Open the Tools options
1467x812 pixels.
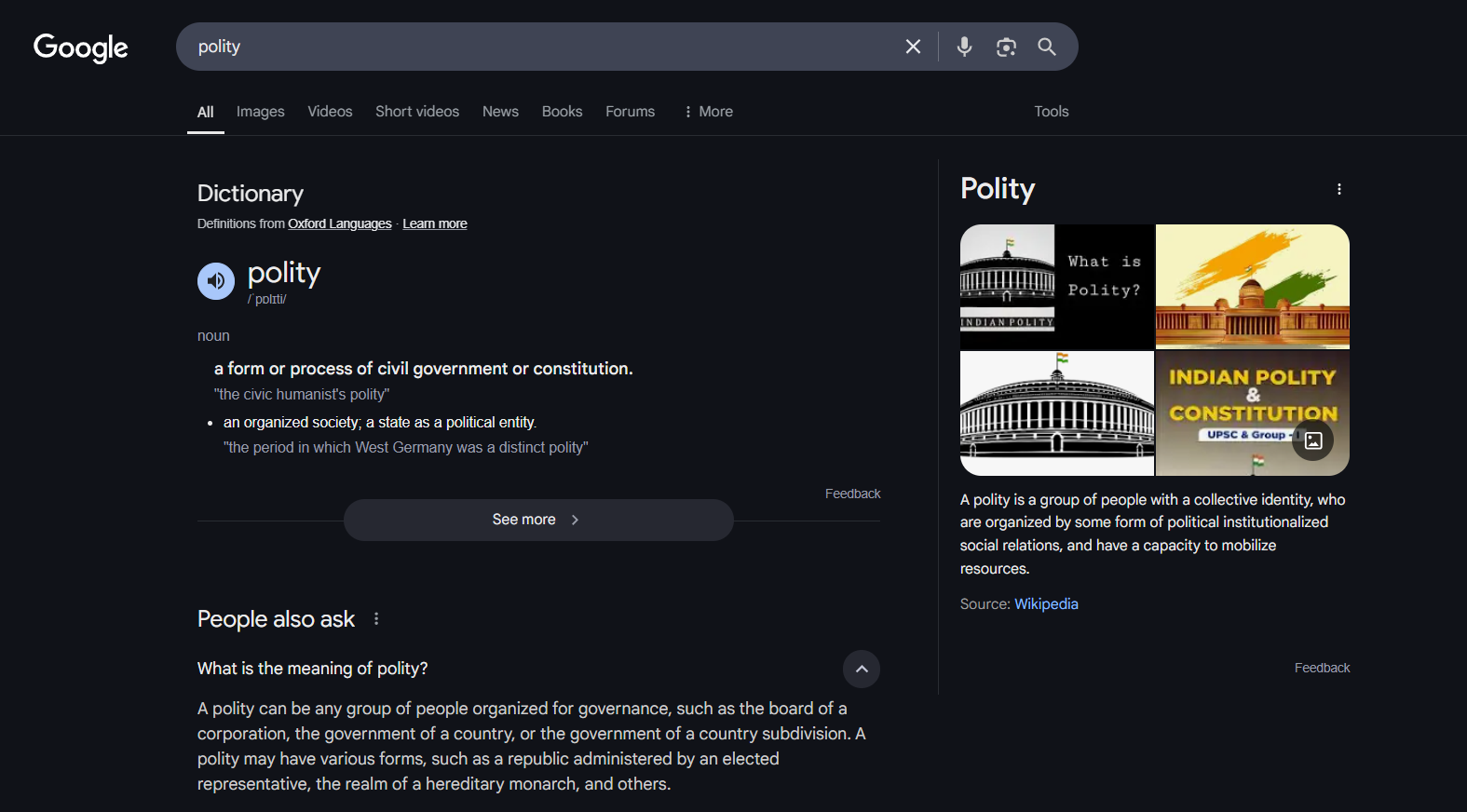(x=1051, y=112)
